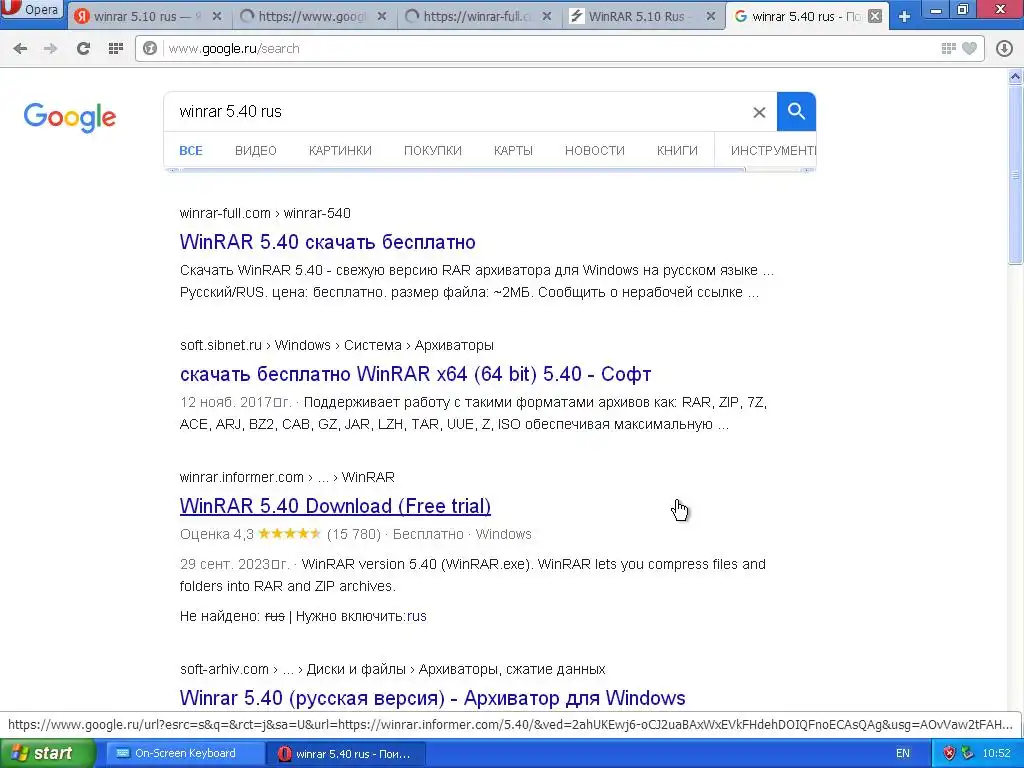Image resolution: width=1024 pixels, height=768 pixels.
Task: Open the ИНСТРУМЕНТЫ search tools
Action: point(773,151)
